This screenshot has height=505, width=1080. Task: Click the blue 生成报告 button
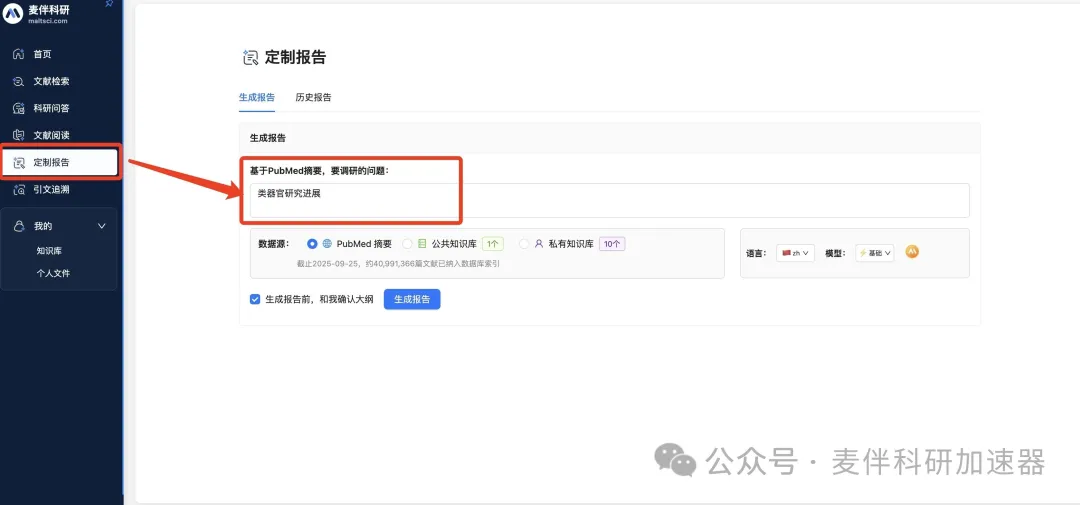point(411,299)
